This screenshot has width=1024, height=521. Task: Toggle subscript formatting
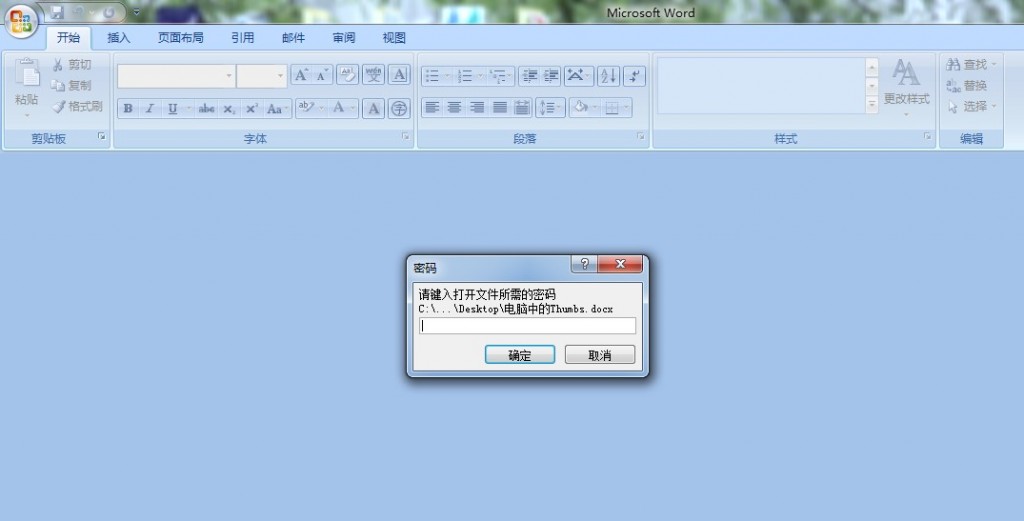pos(229,108)
